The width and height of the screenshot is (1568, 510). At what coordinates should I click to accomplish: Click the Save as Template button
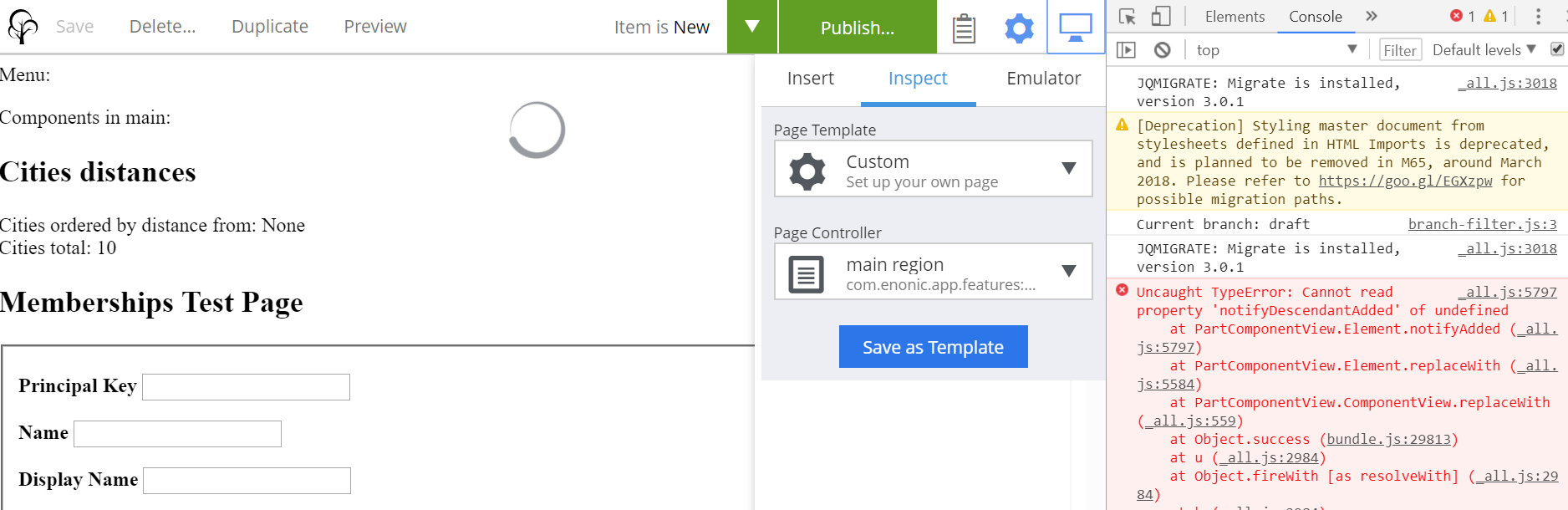pyautogui.click(x=933, y=346)
